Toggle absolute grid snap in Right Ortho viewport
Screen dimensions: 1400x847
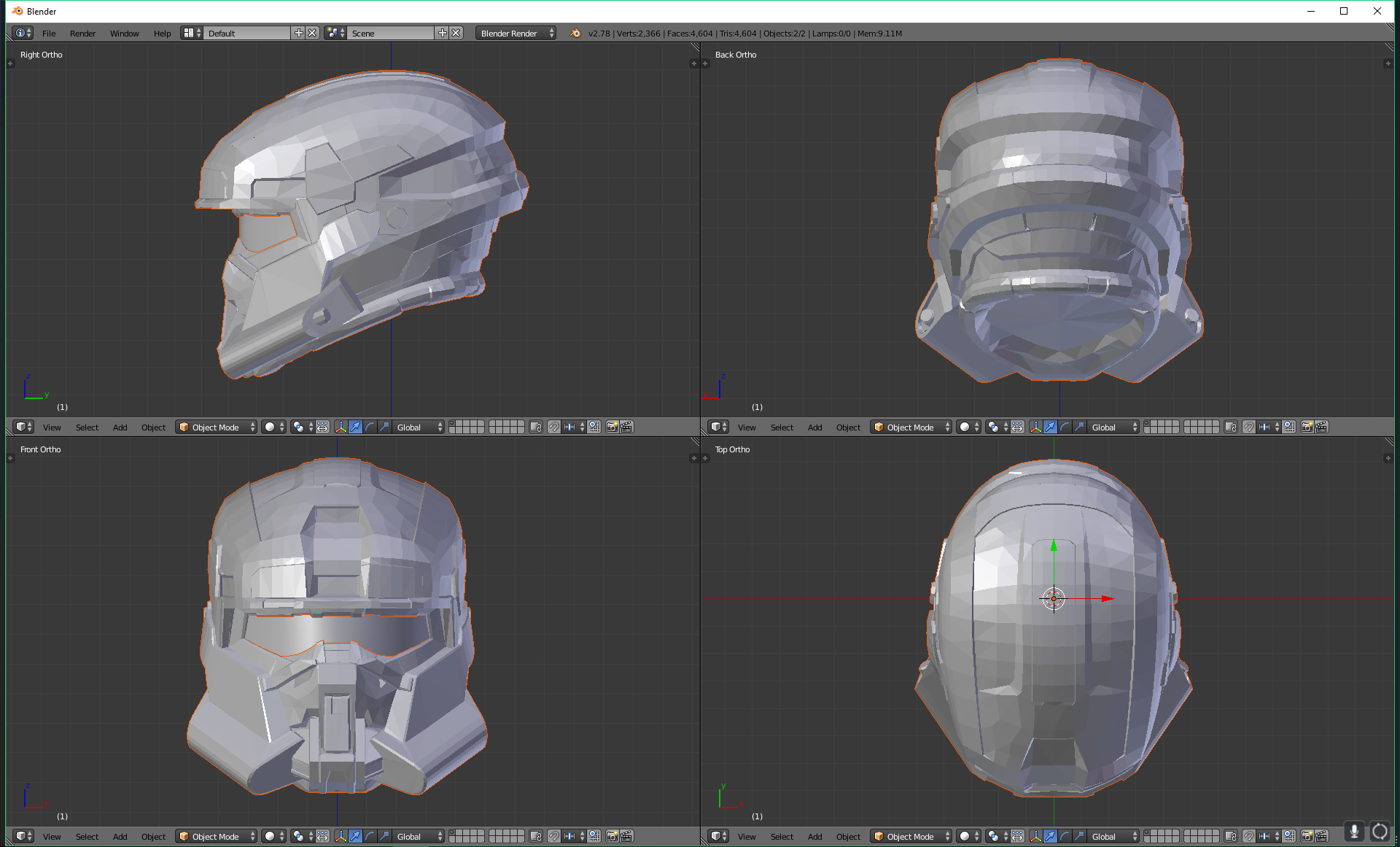point(594,427)
